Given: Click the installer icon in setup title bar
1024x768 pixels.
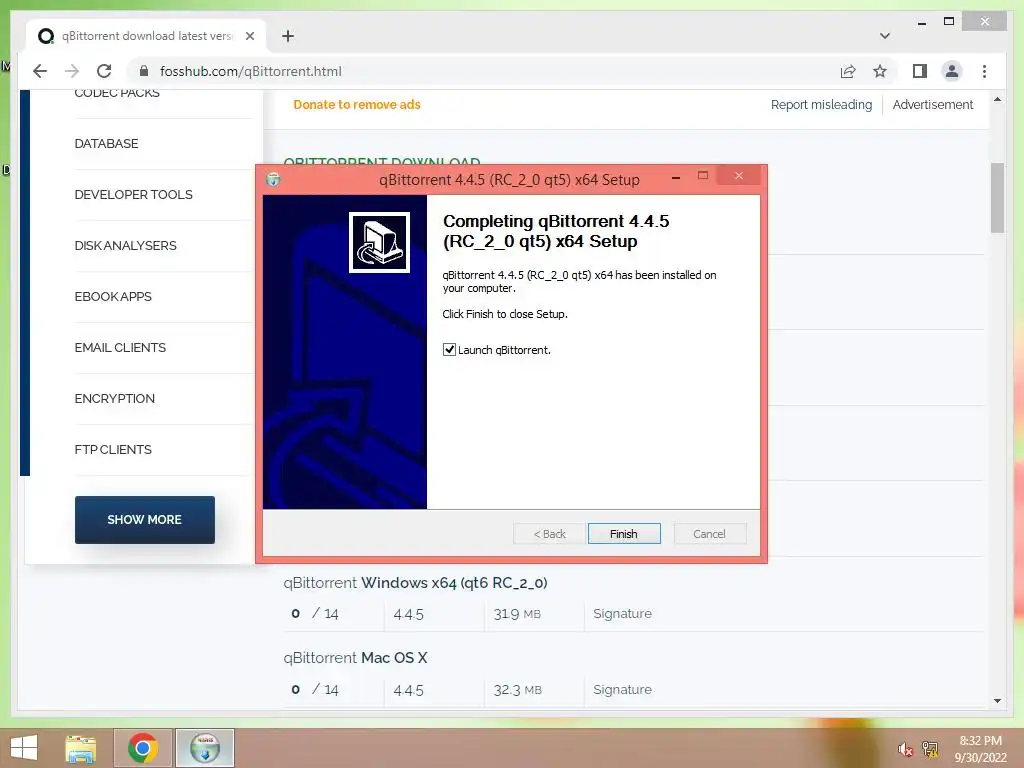Looking at the screenshot, I should click(x=274, y=179).
